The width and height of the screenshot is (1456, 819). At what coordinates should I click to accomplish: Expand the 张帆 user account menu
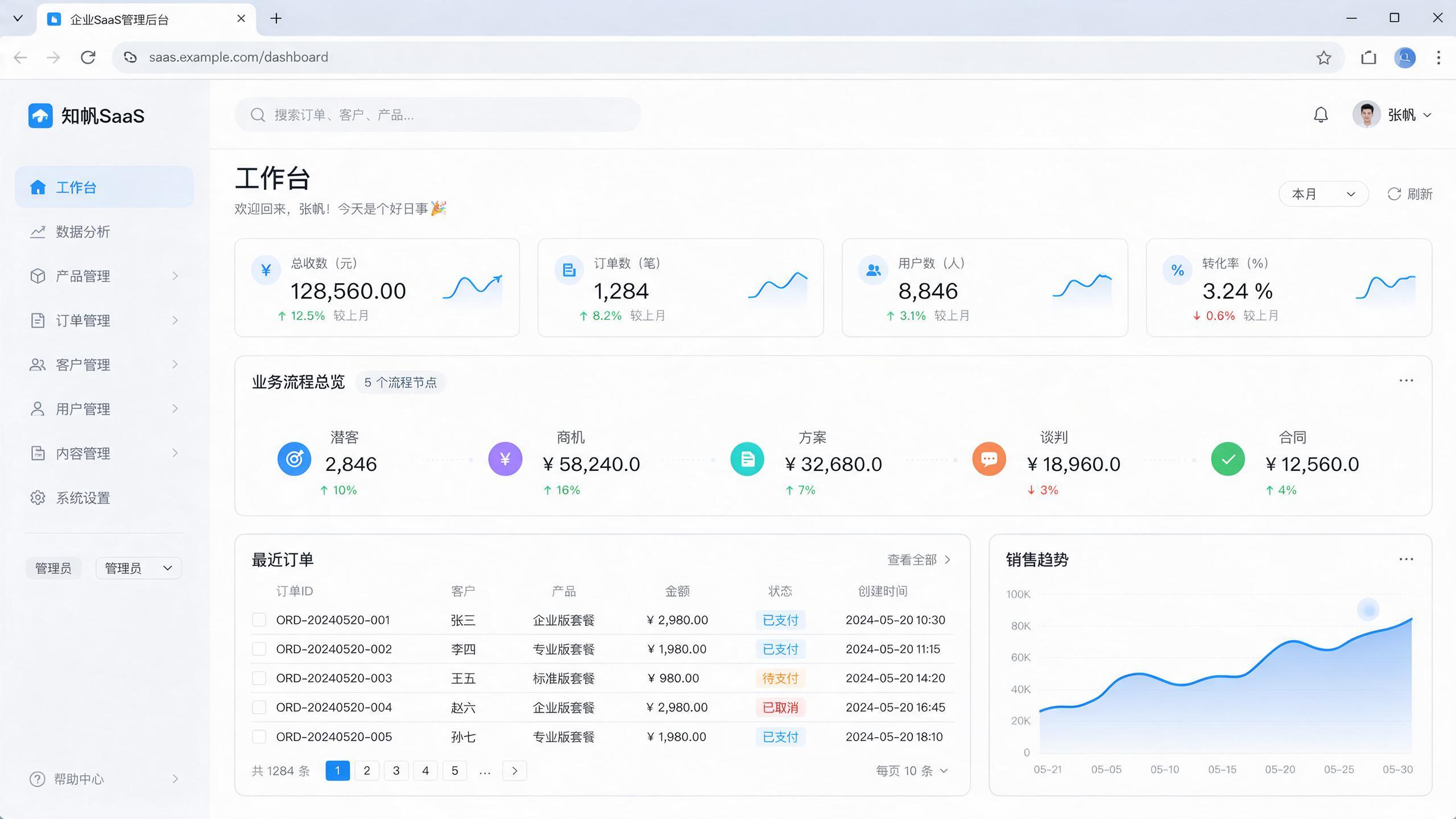[1392, 115]
